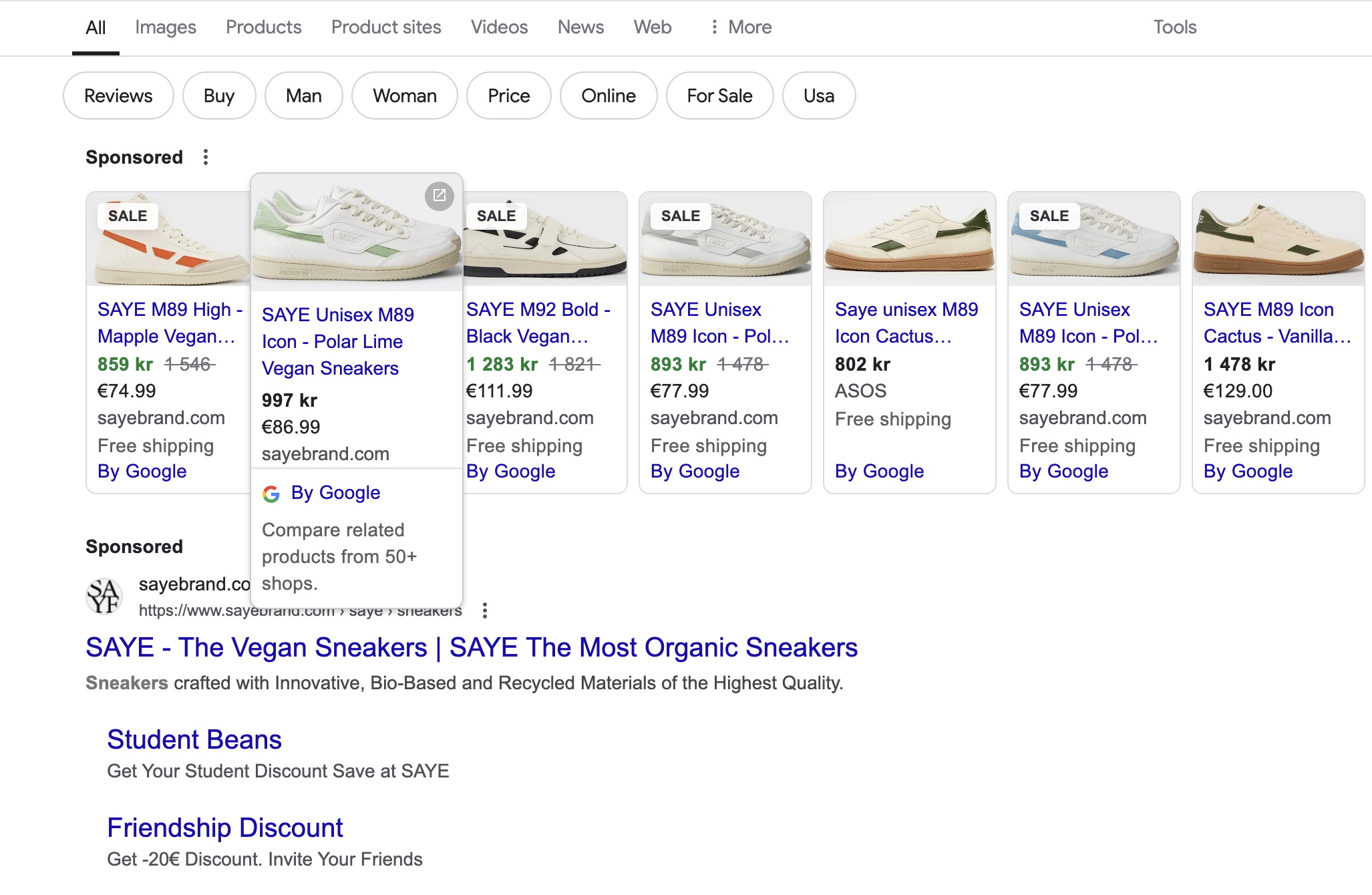Open the Student Beans sitelink

tap(194, 739)
